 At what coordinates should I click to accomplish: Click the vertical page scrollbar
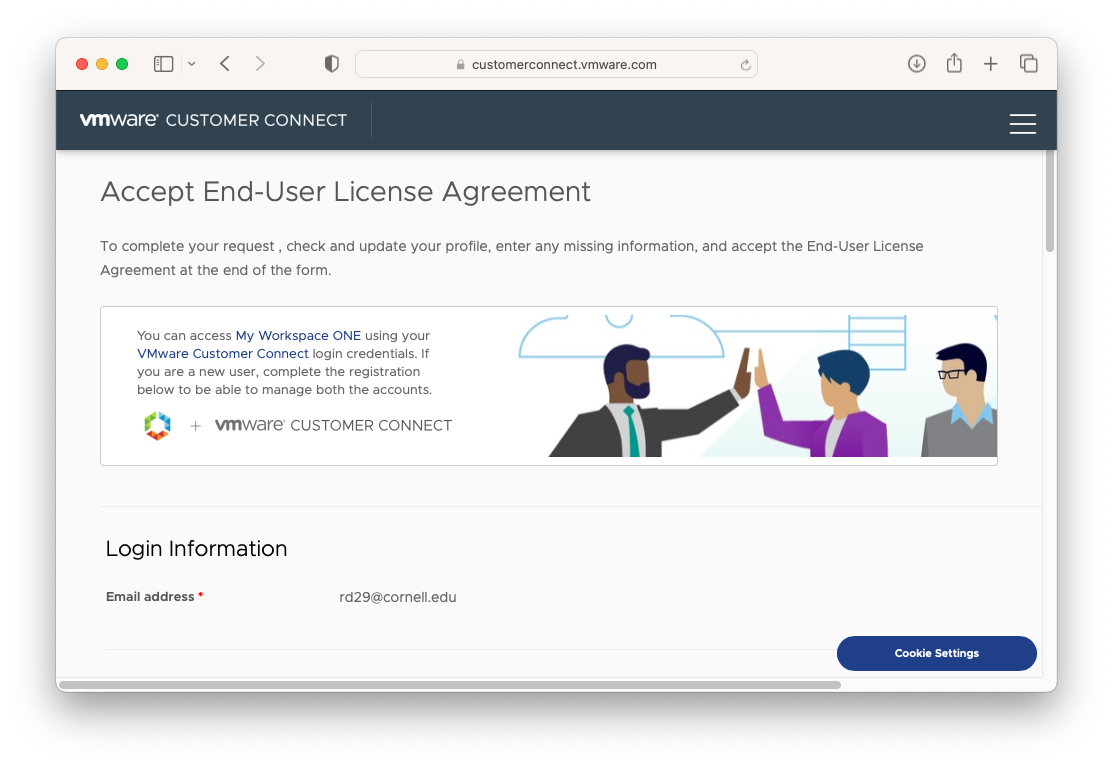1049,200
